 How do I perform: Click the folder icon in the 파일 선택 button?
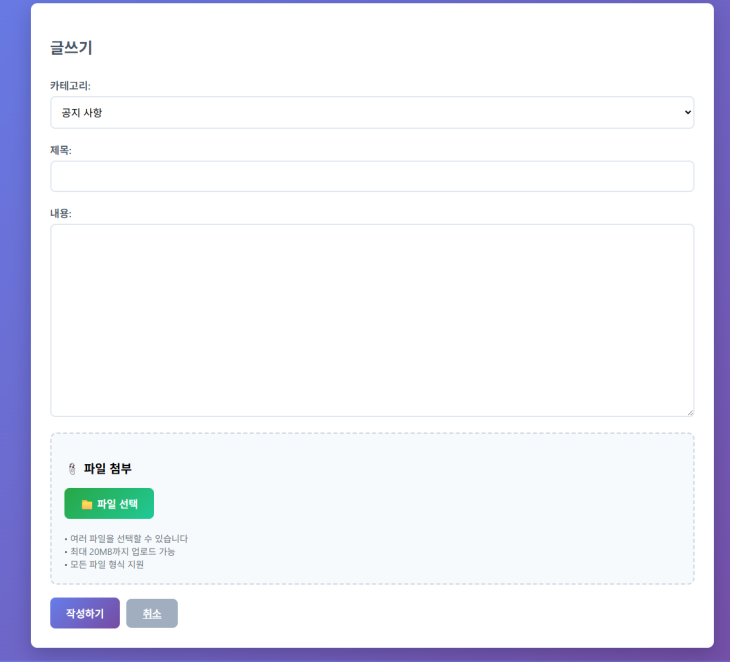pos(87,504)
